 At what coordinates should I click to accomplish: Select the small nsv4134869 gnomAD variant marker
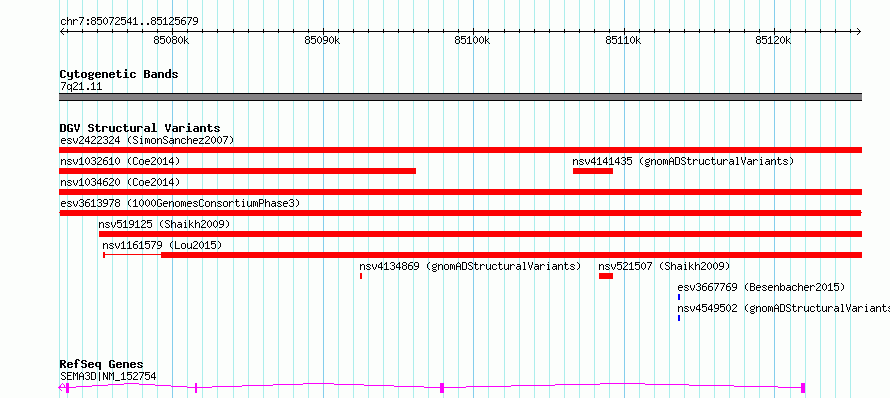(360, 276)
